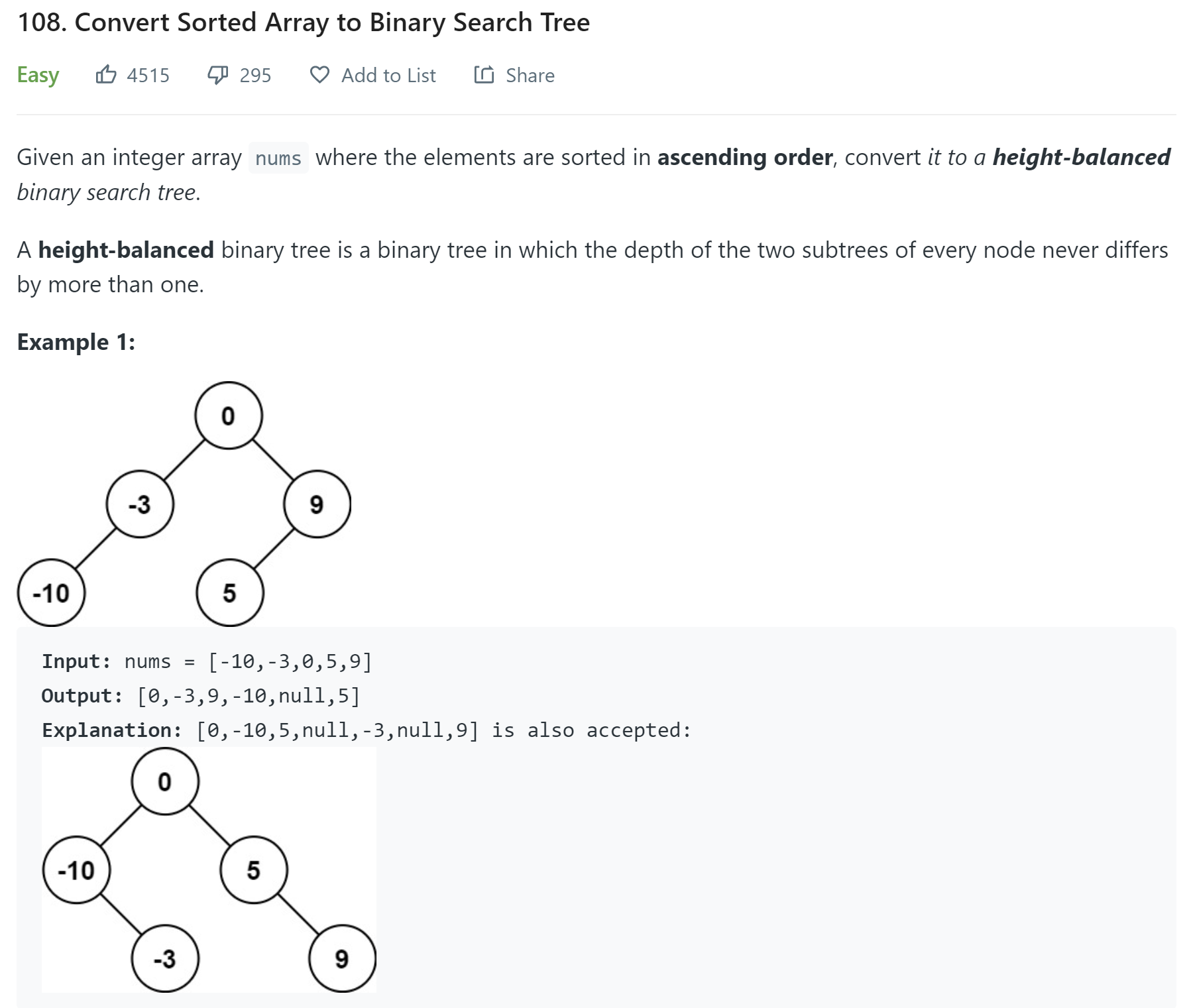The height and width of the screenshot is (1008, 1191).
Task: Click the like count 4515
Action: pyautogui.click(x=147, y=75)
